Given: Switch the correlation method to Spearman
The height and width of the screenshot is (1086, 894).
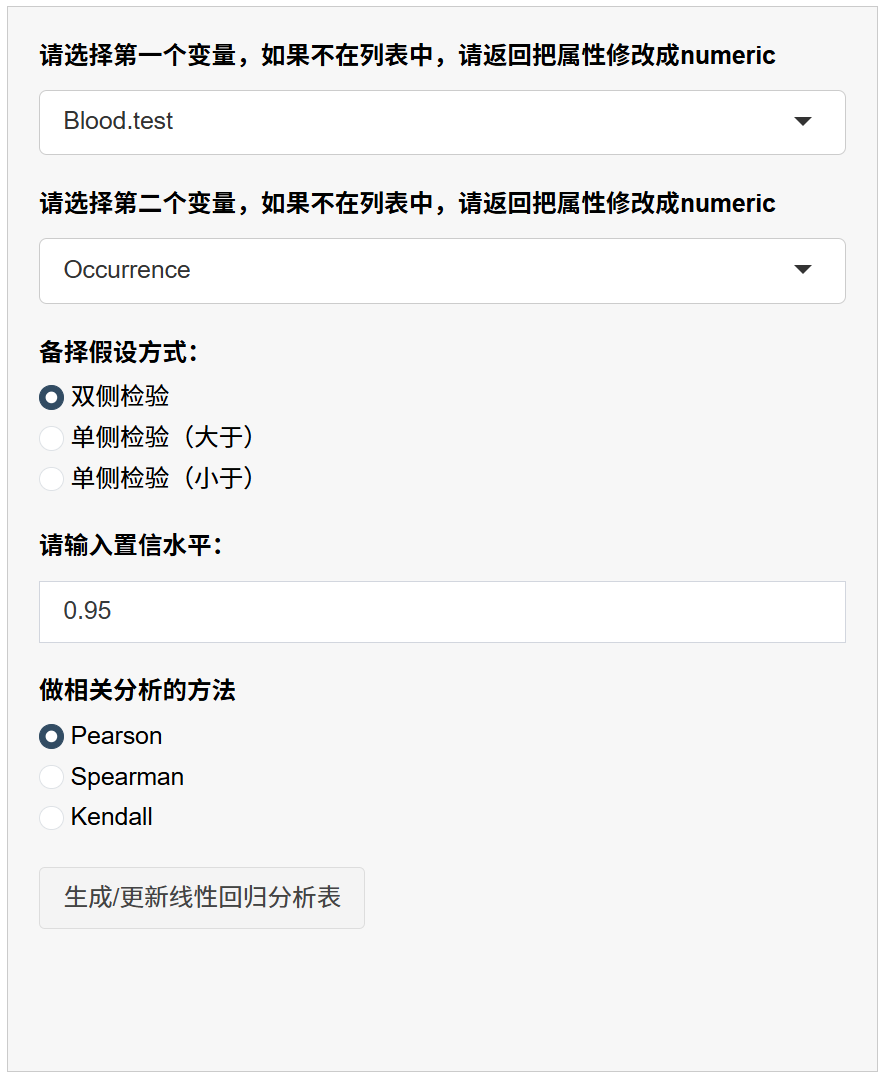Looking at the screenshot, I should pyautogui.click(x=51, y=777).
